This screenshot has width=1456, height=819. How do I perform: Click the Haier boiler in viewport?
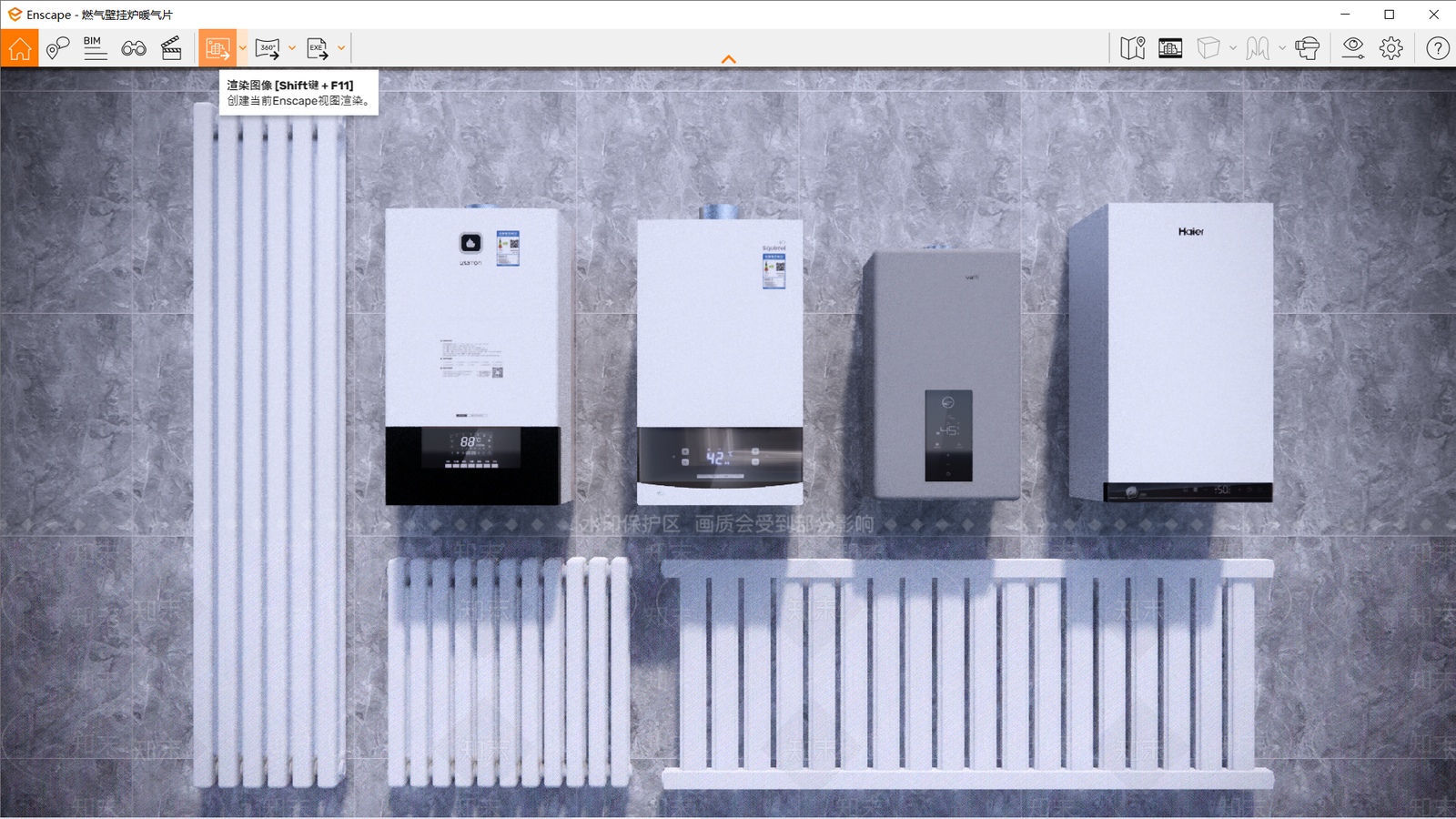[1171, 352]
